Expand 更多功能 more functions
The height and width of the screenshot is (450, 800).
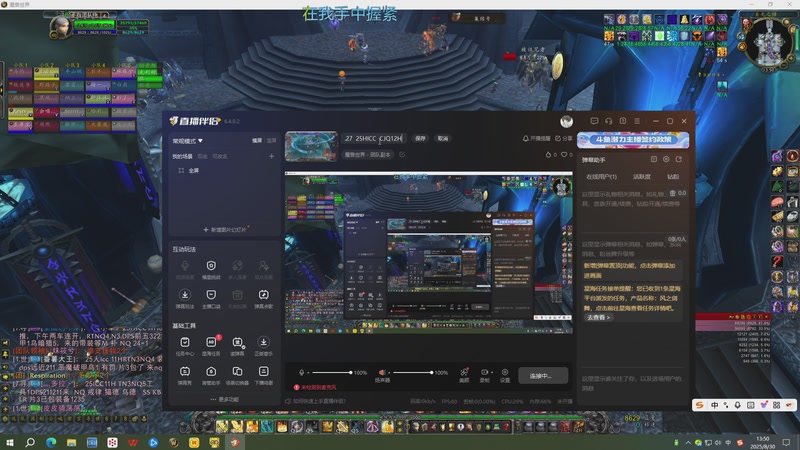click(224, 399)
